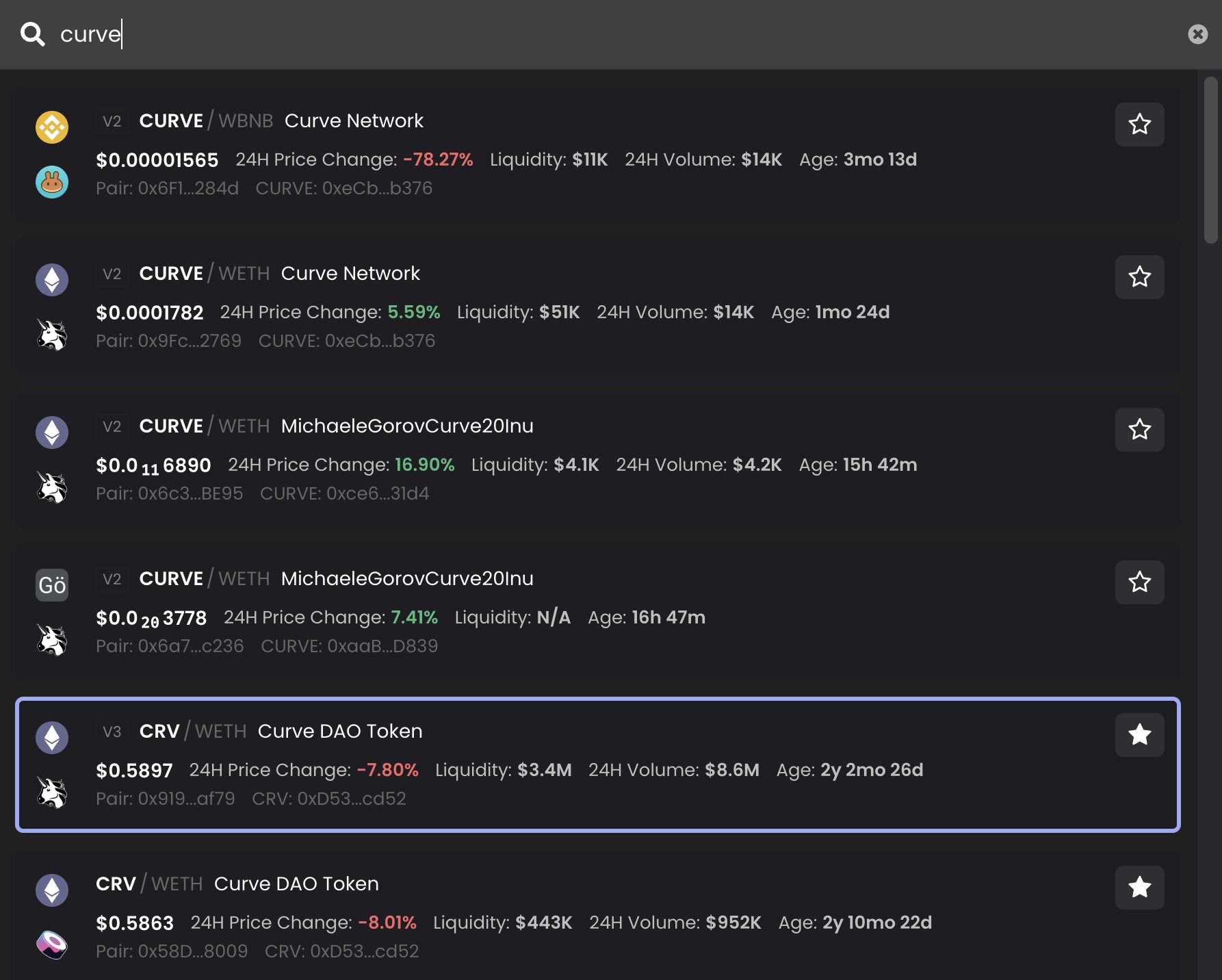Click the Ethereum icon on the V3 CRV result
The image size is (1222, 980).
pos(52,738)
